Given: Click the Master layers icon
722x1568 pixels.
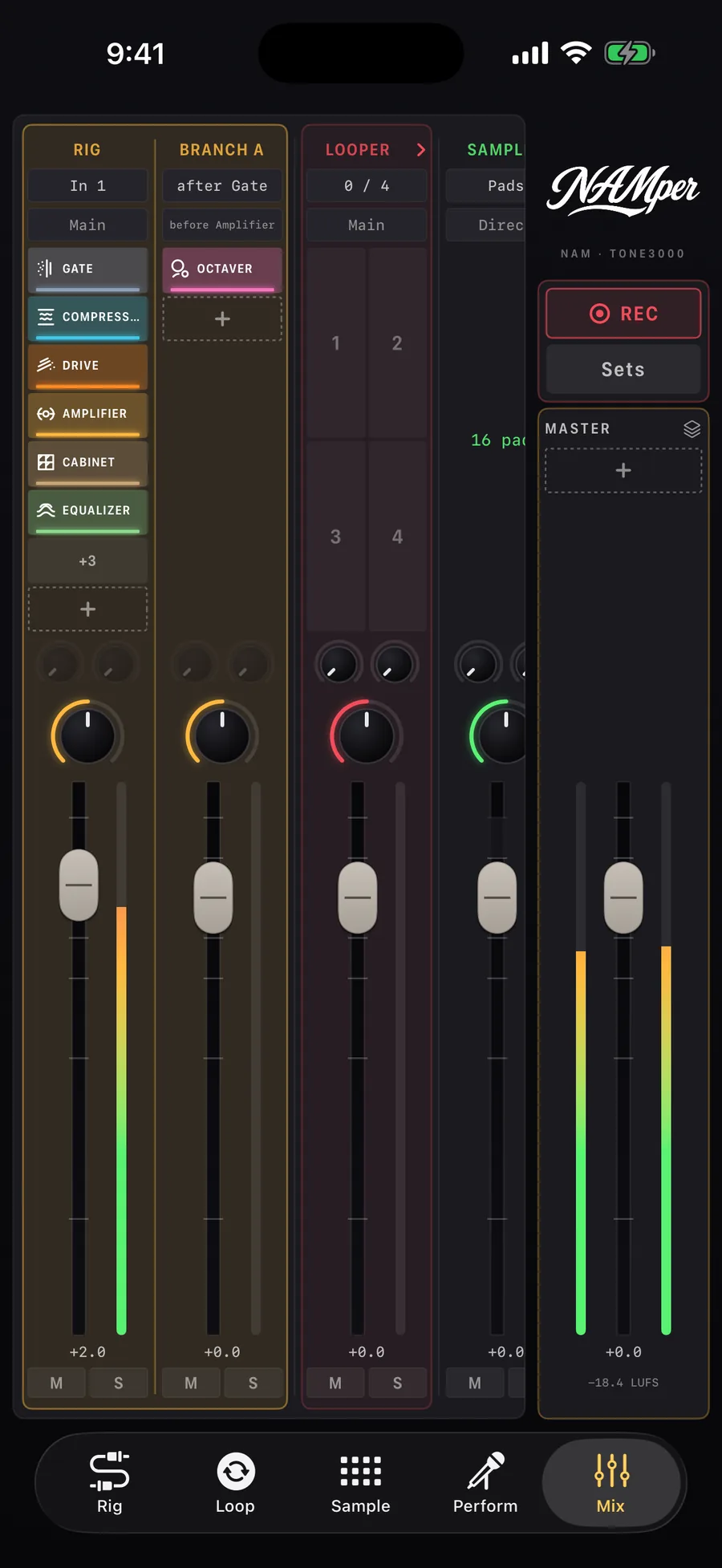Looking at the screenshot, I should pyautogui.click(x=692, y=429).
